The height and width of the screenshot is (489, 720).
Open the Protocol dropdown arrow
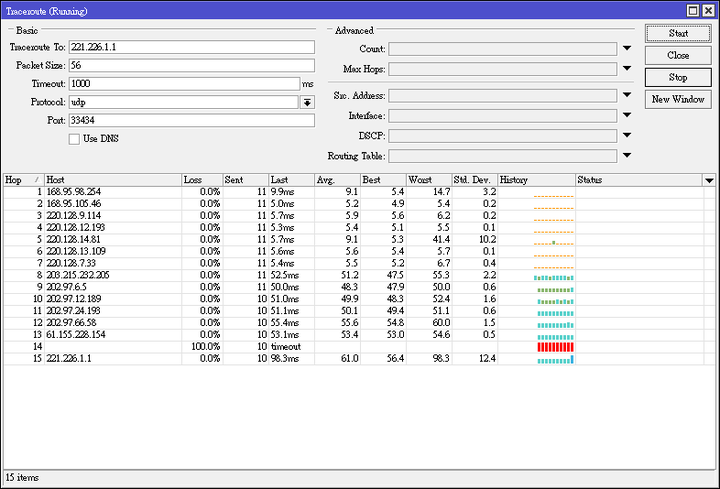(307, 102)
